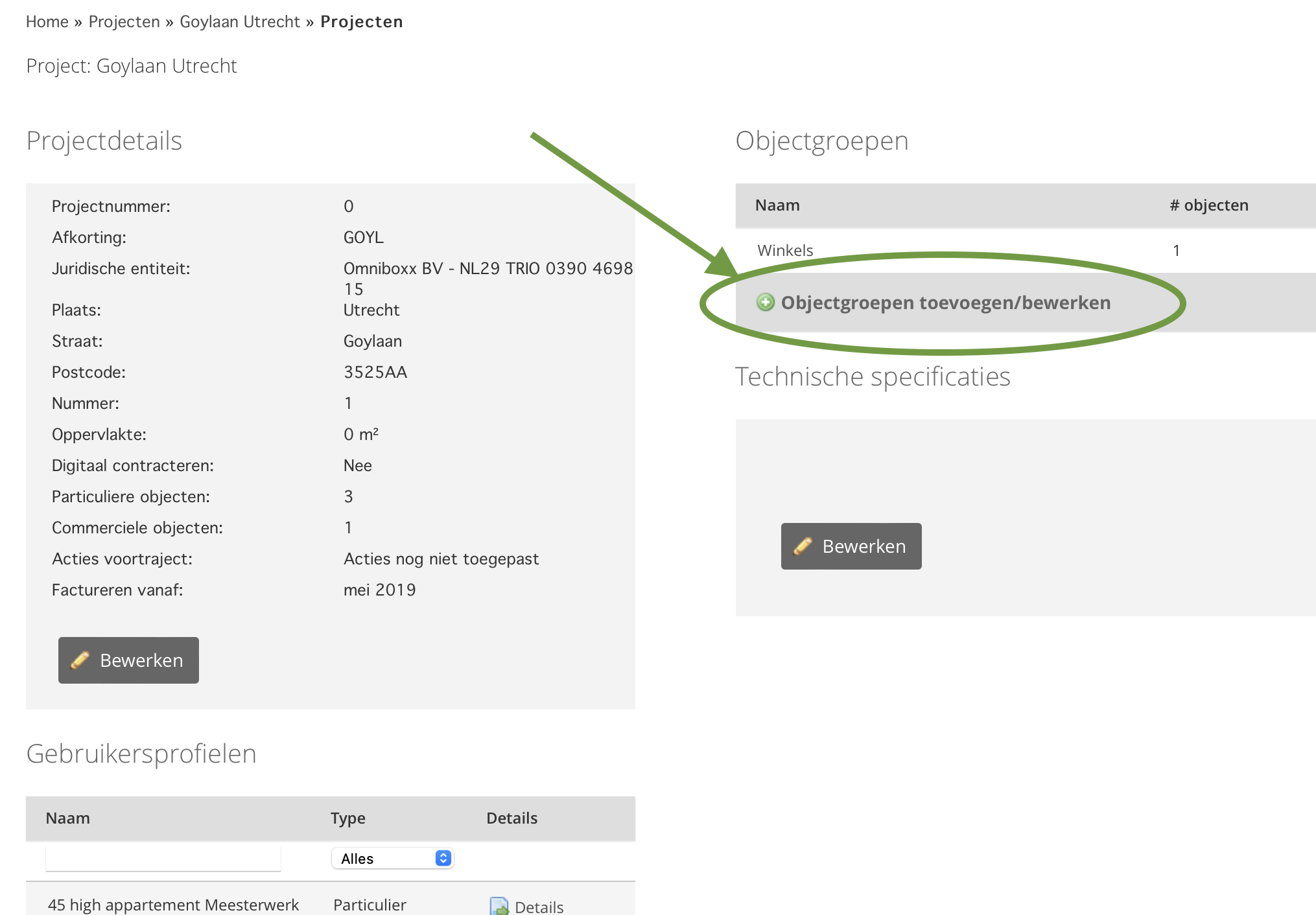Image resolution: width=1316 pixels, height=915 pixels.
Task: Click pencil icon on Projectdetails Bewerken button
Action: click(80, 660)
